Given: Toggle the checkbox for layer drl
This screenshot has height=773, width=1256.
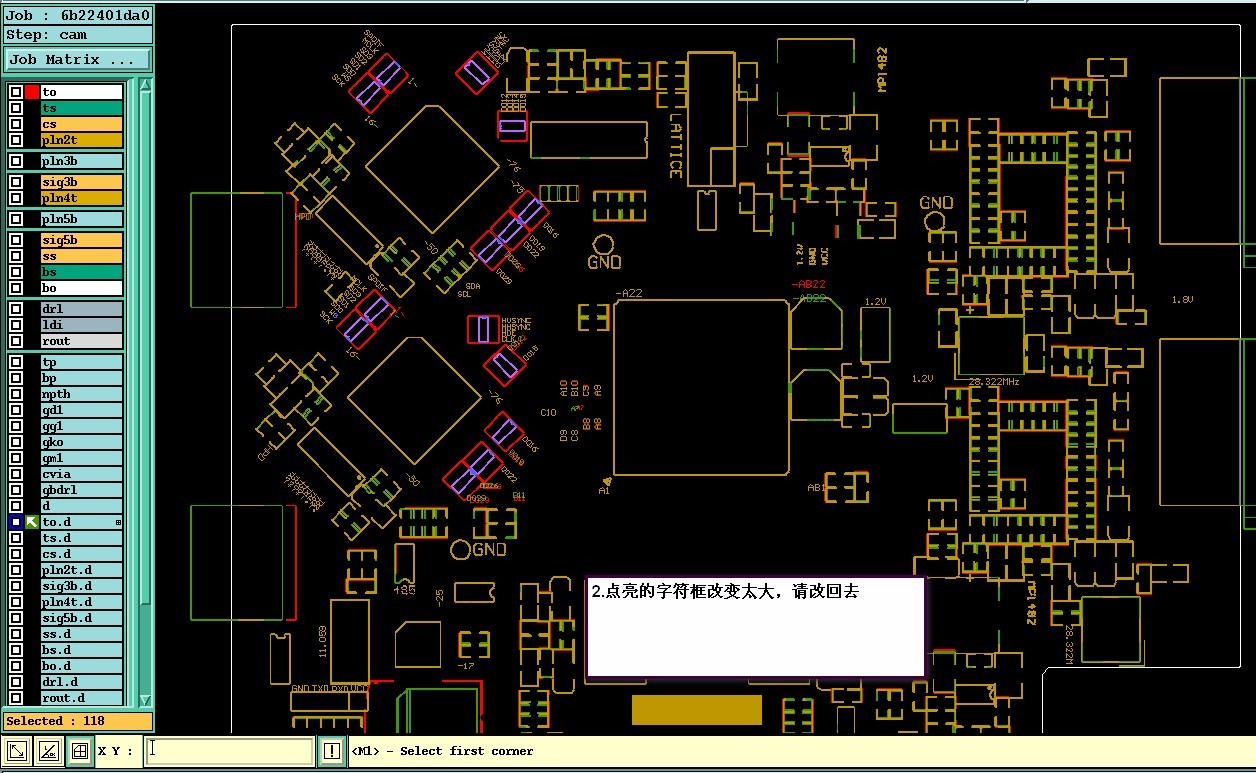Looking at the screenshot, I should pyautogui.click(x=16, y=310).
